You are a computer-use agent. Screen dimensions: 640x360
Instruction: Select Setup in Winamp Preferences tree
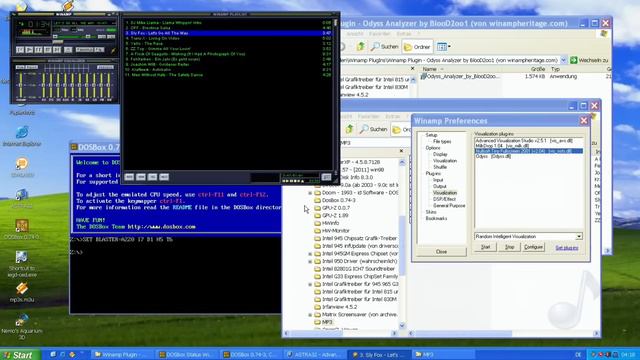[431, 135]
